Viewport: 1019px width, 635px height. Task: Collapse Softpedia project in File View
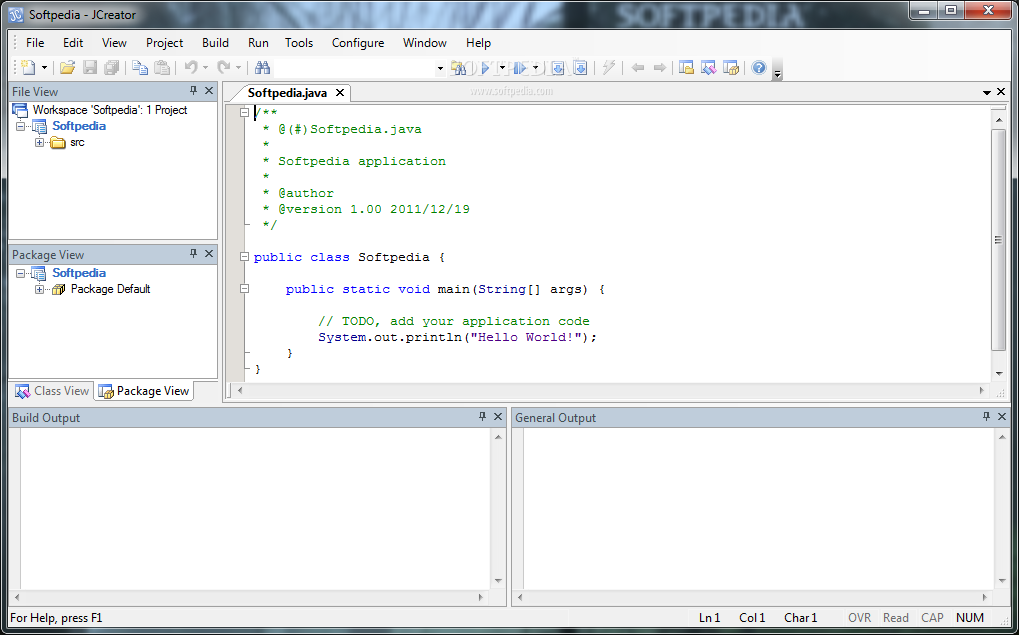coord(20,126)
